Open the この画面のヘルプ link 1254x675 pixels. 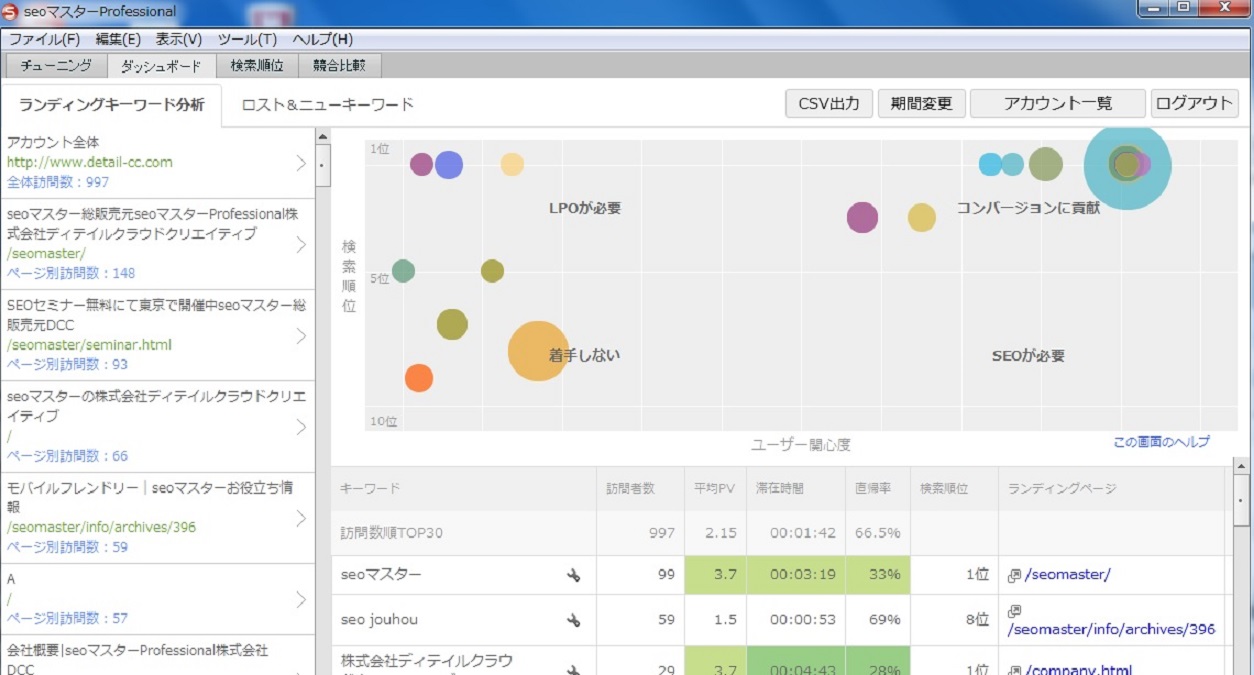[1161, 442]
